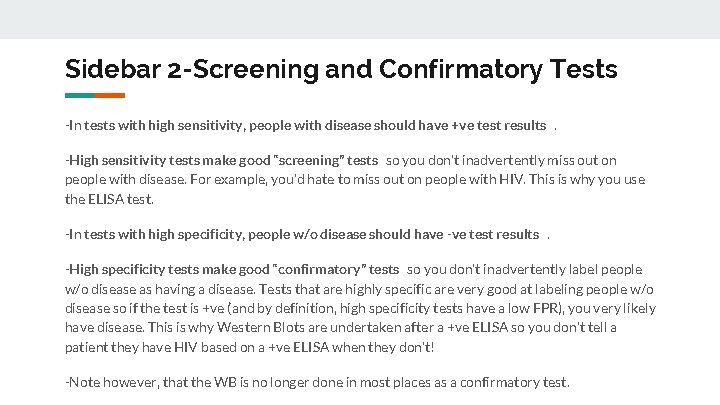Click the slide title 'Sidebar 2-Screening and Confirmatory Tests'
The height and width of the screenshot is (405, 720).
[341, 69]
